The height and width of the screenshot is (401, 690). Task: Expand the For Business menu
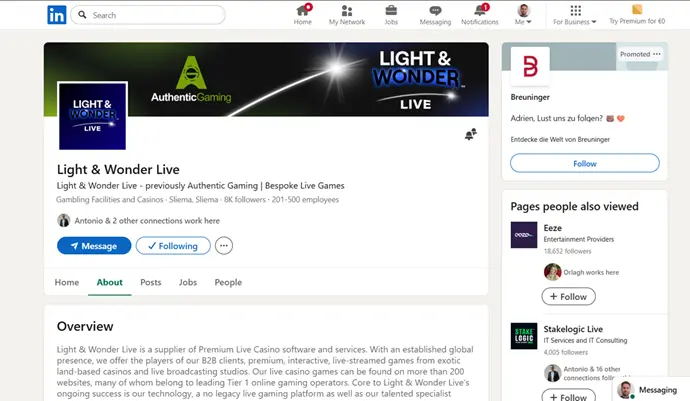[x=575, y=15]
